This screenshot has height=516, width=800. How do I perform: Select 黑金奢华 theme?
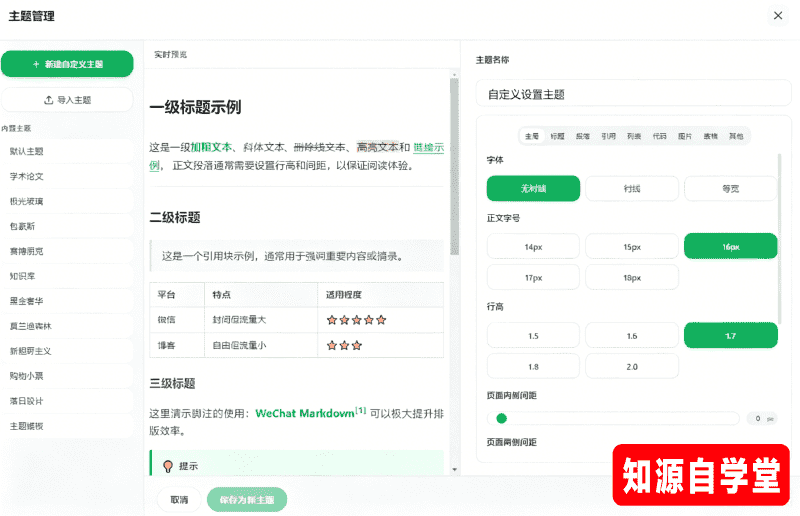pos(67,301)
